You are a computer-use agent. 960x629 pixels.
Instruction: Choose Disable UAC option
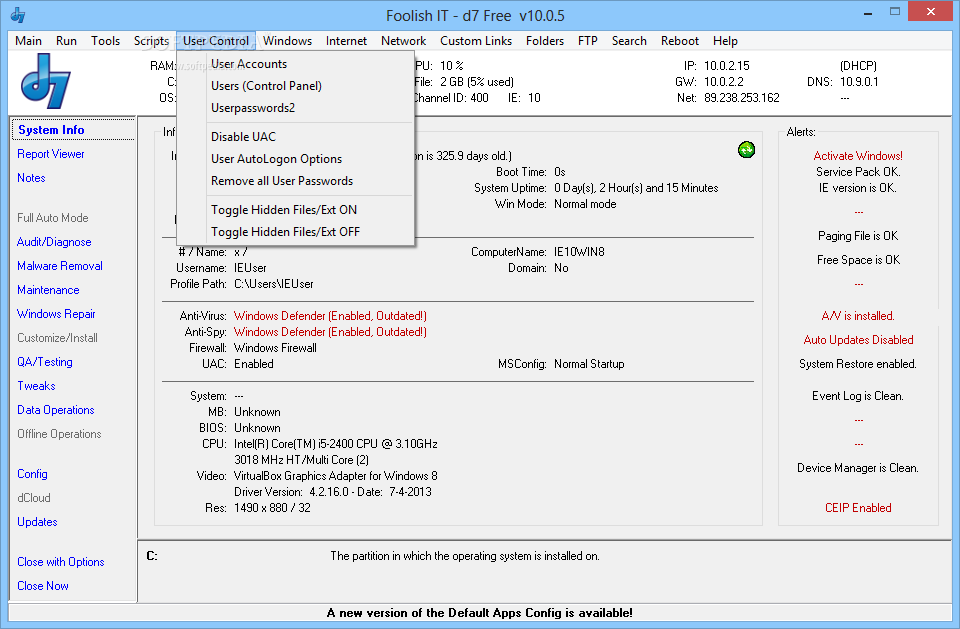(x=295, y=137)
